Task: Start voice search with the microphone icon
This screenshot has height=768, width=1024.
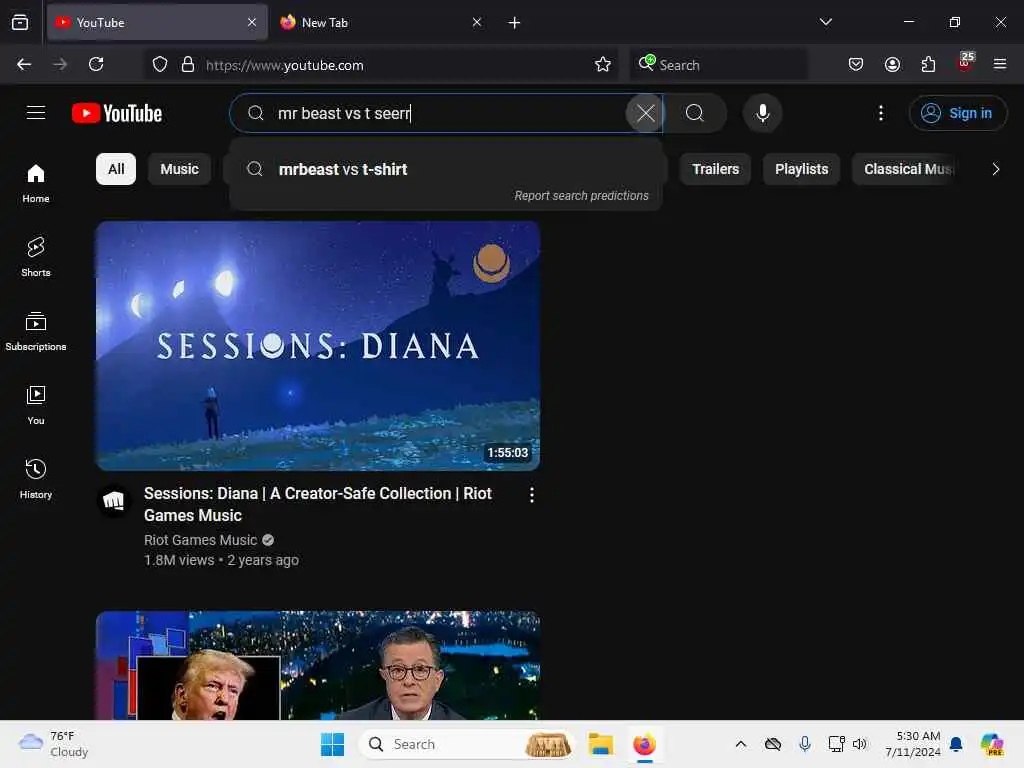Action: click(762, 113)
